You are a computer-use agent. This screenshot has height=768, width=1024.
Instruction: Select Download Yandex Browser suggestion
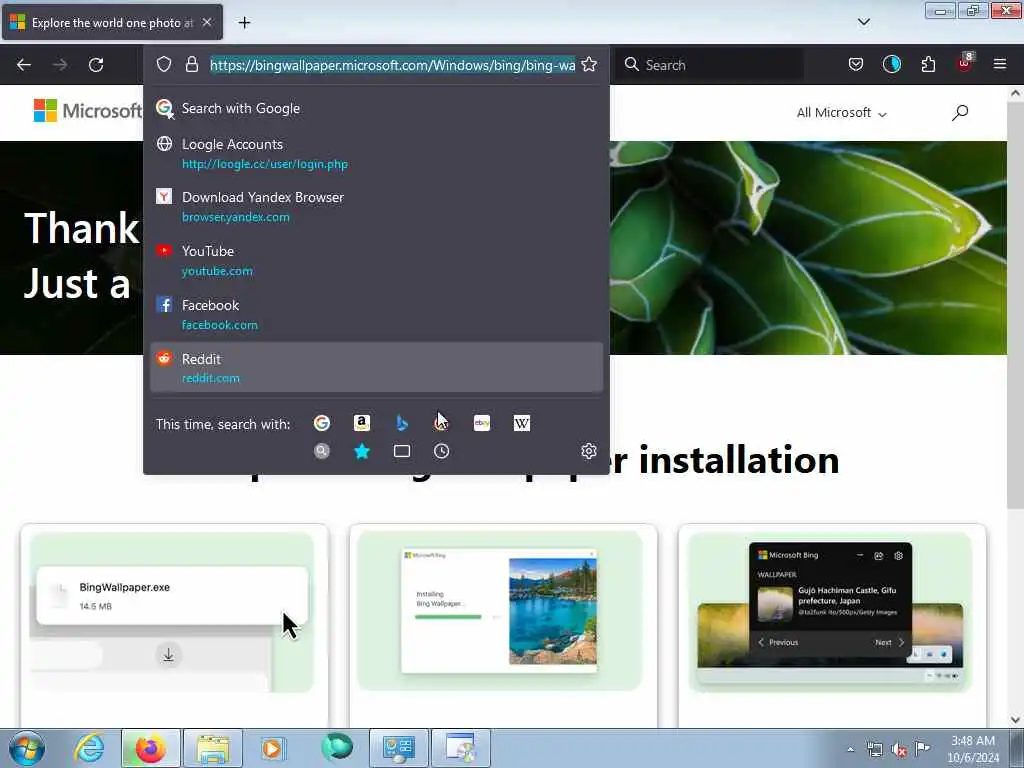coord(376,206)
